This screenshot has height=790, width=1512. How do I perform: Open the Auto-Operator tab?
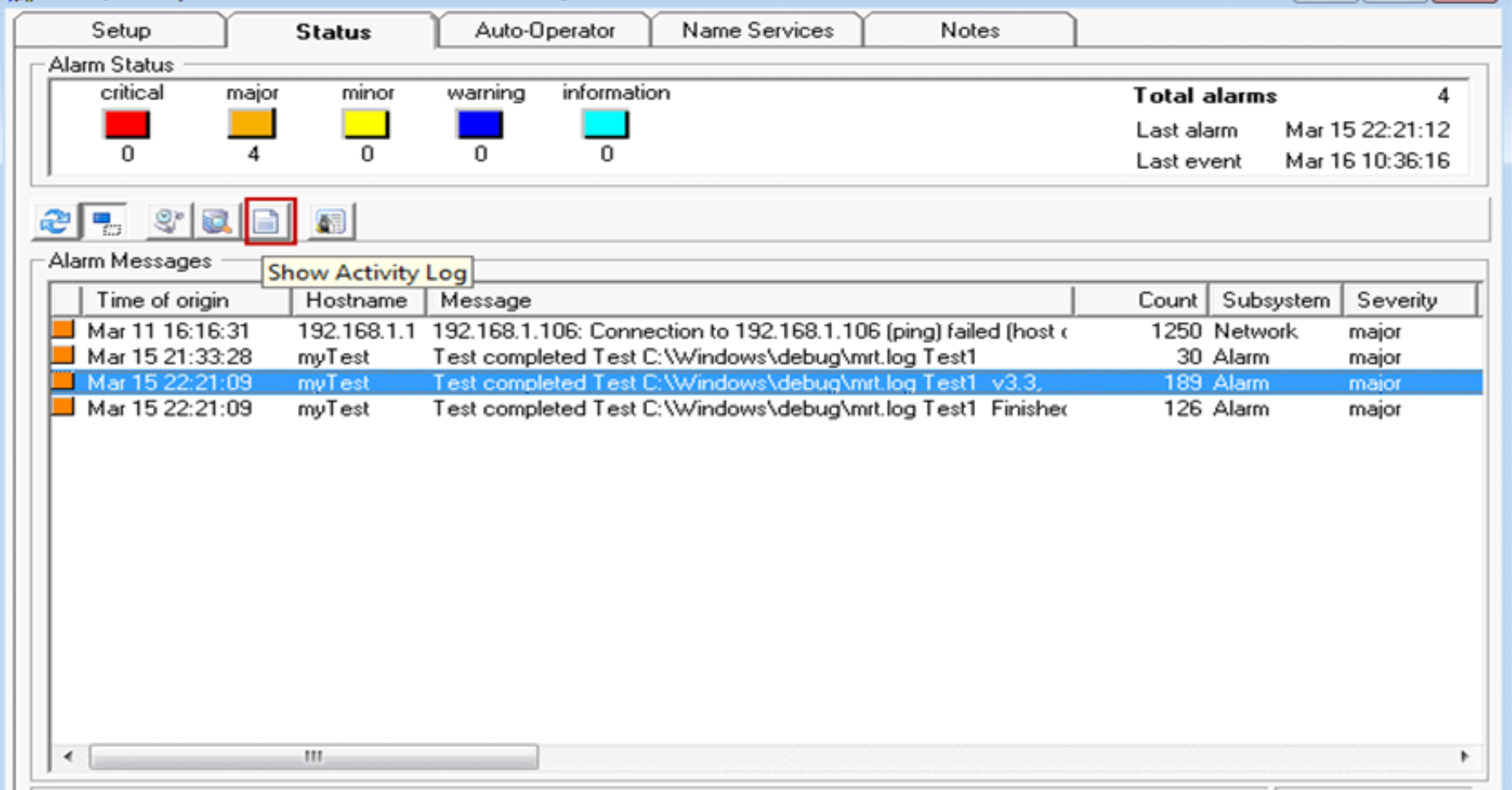pos(544,30)
